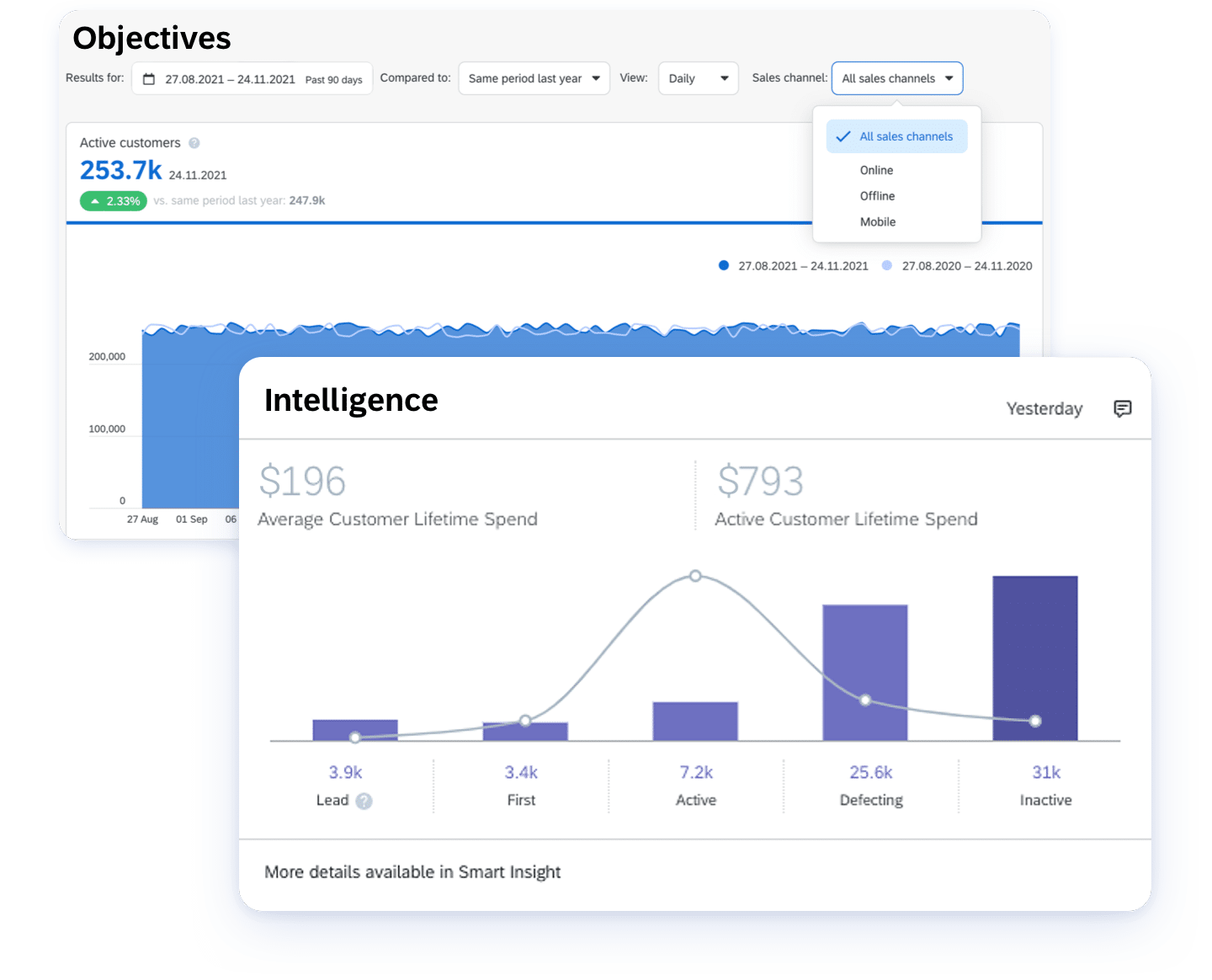This screenshot has height=980, width=1212.
Task: Click the 27 Aug axis label
Action: point(142,519)
